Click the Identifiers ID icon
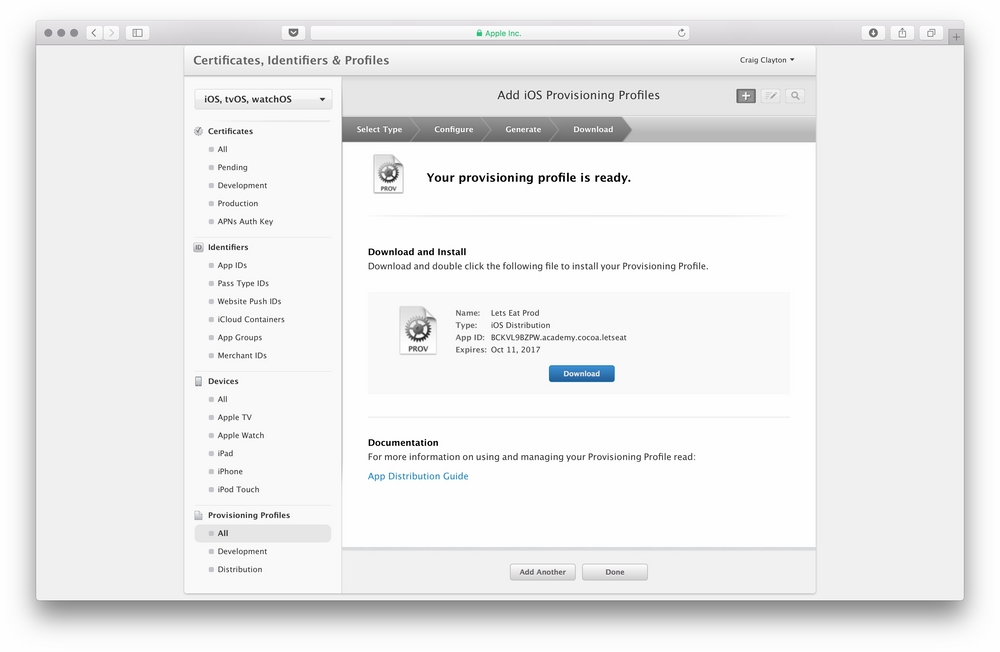 pyautogui.click(x=198, y=247)
